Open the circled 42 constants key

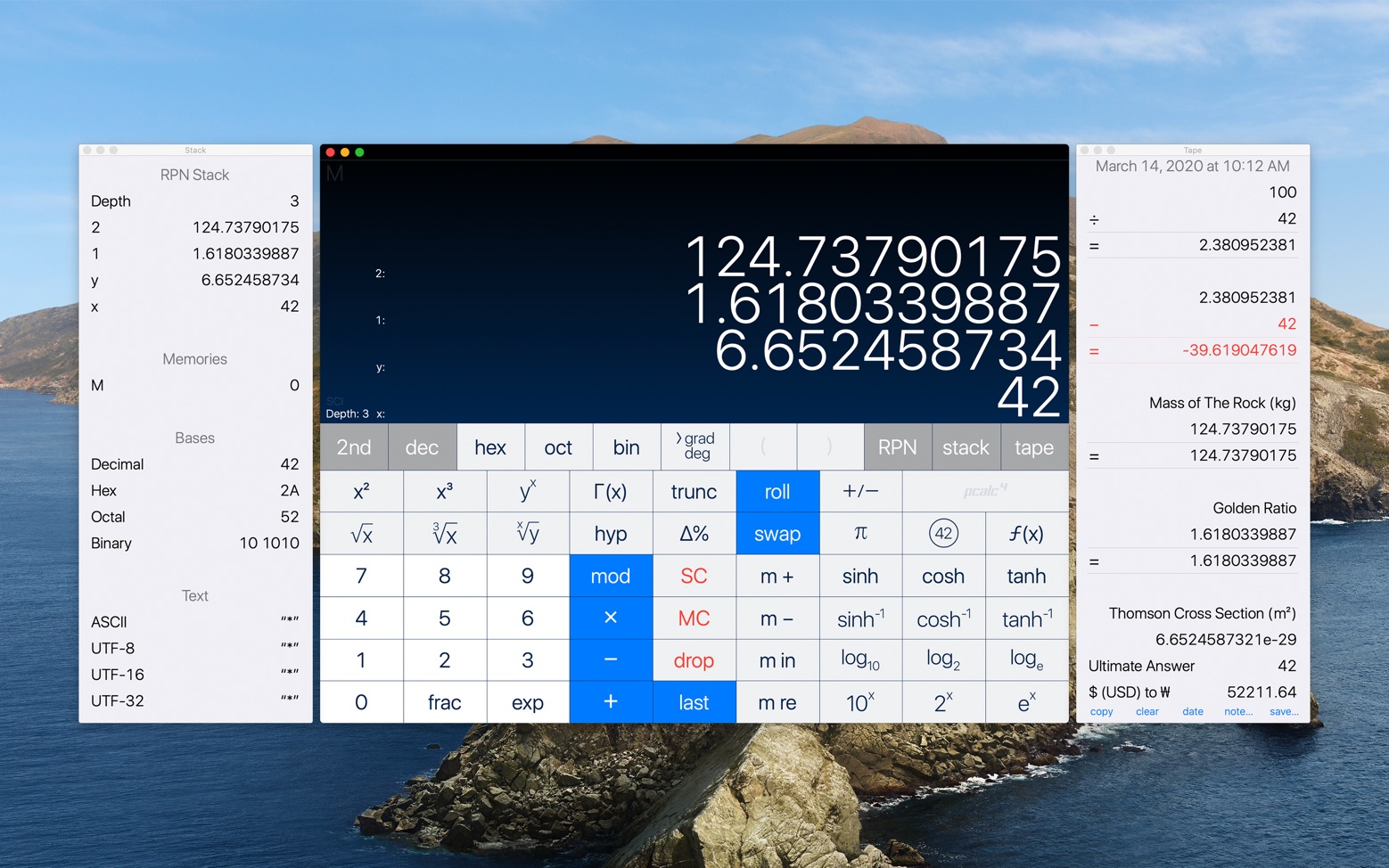pos(943,534)
